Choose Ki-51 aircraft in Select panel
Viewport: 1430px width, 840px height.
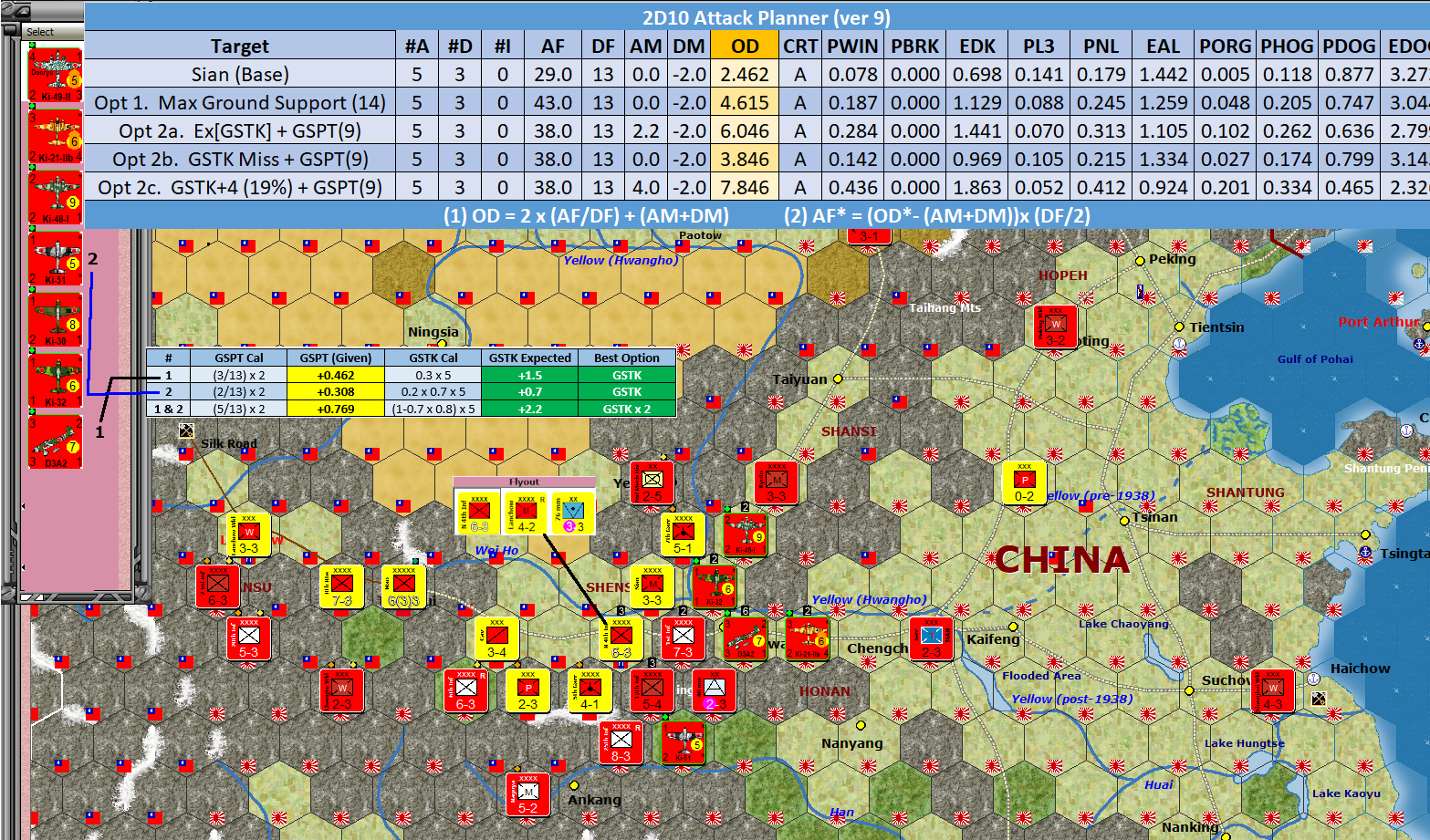pos(56,258)
